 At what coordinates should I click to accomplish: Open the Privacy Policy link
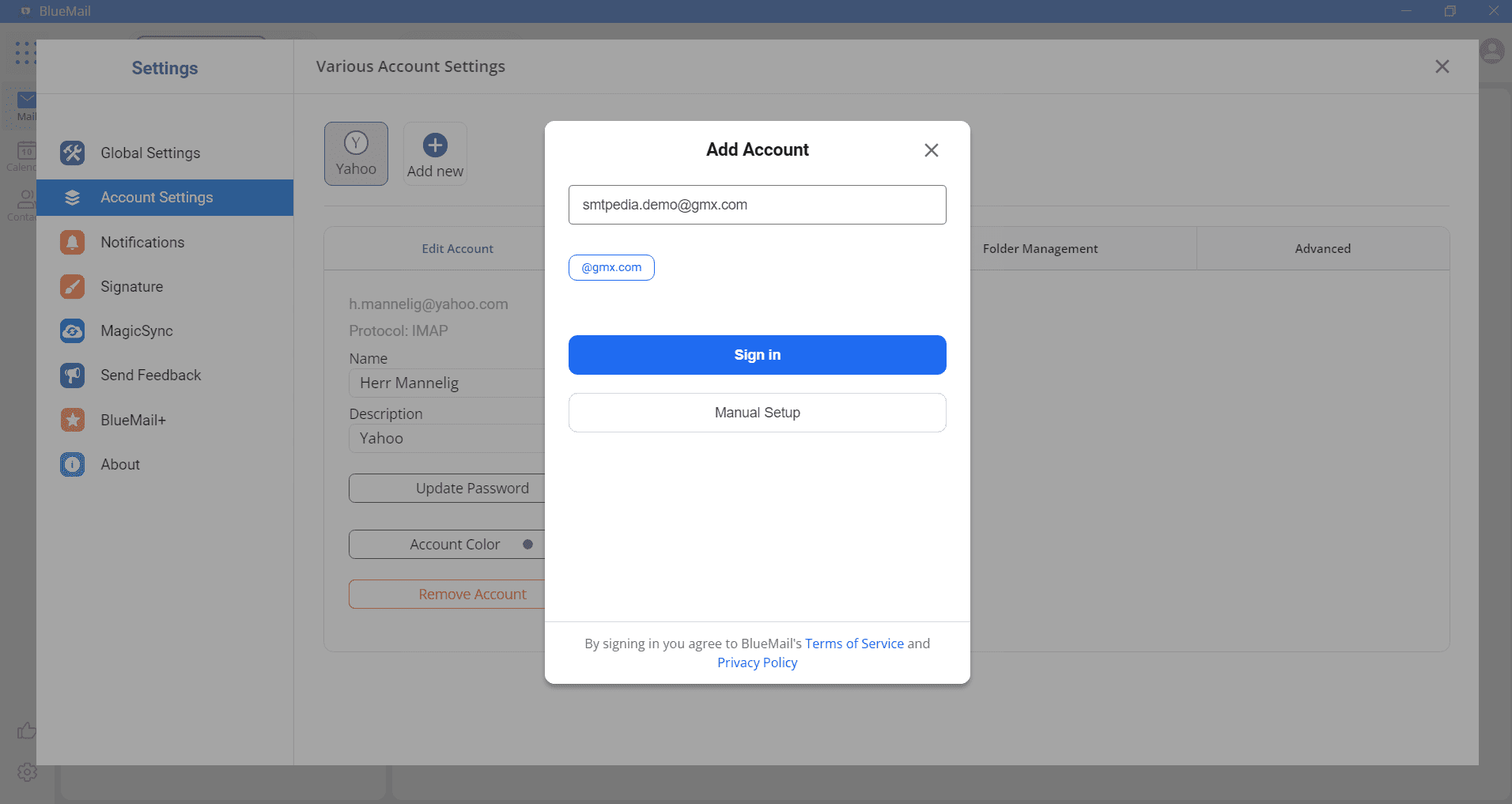[x=758, y=662]
